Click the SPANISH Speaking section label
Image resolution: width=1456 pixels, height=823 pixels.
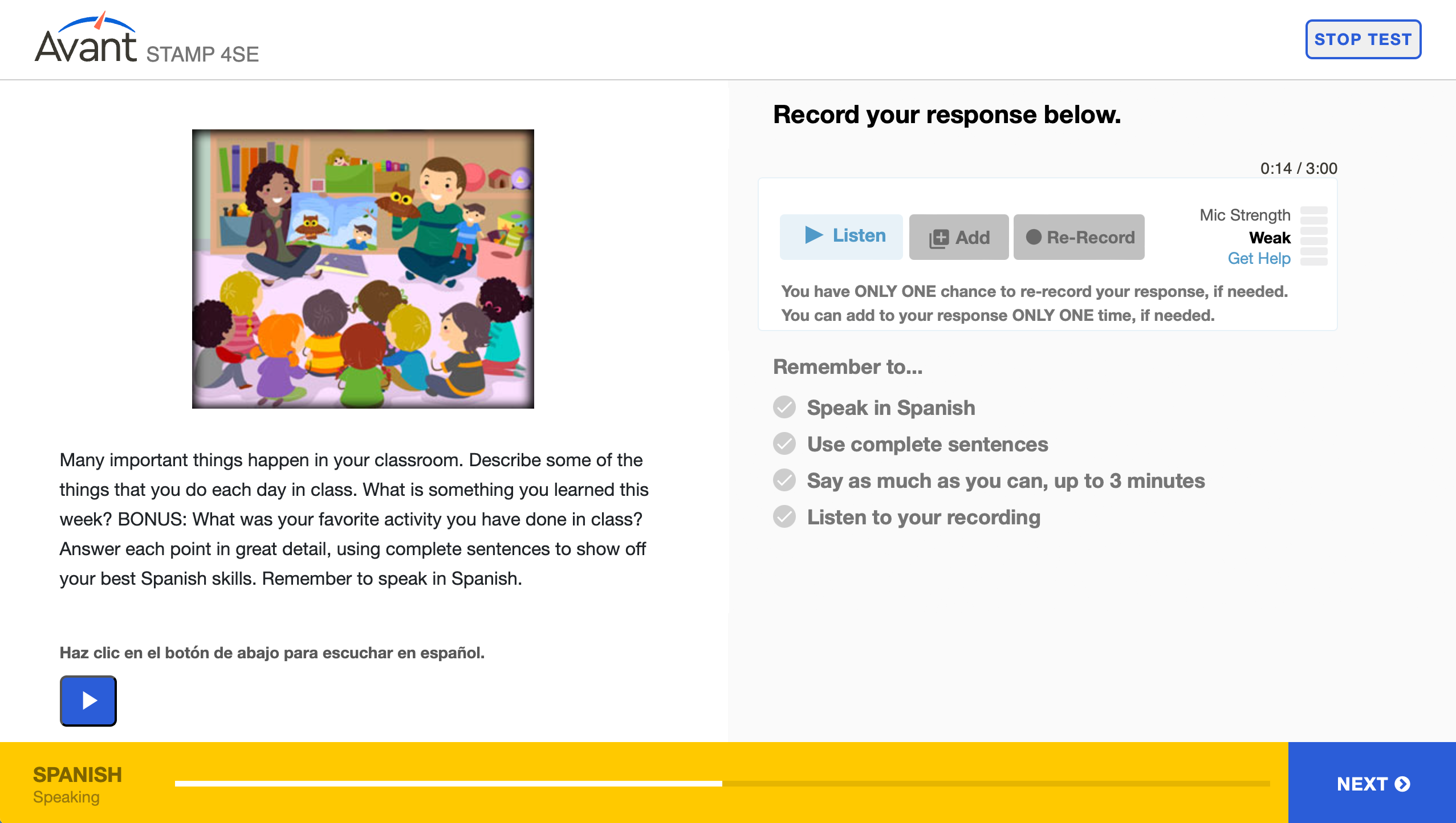click(x=78, y=784)
